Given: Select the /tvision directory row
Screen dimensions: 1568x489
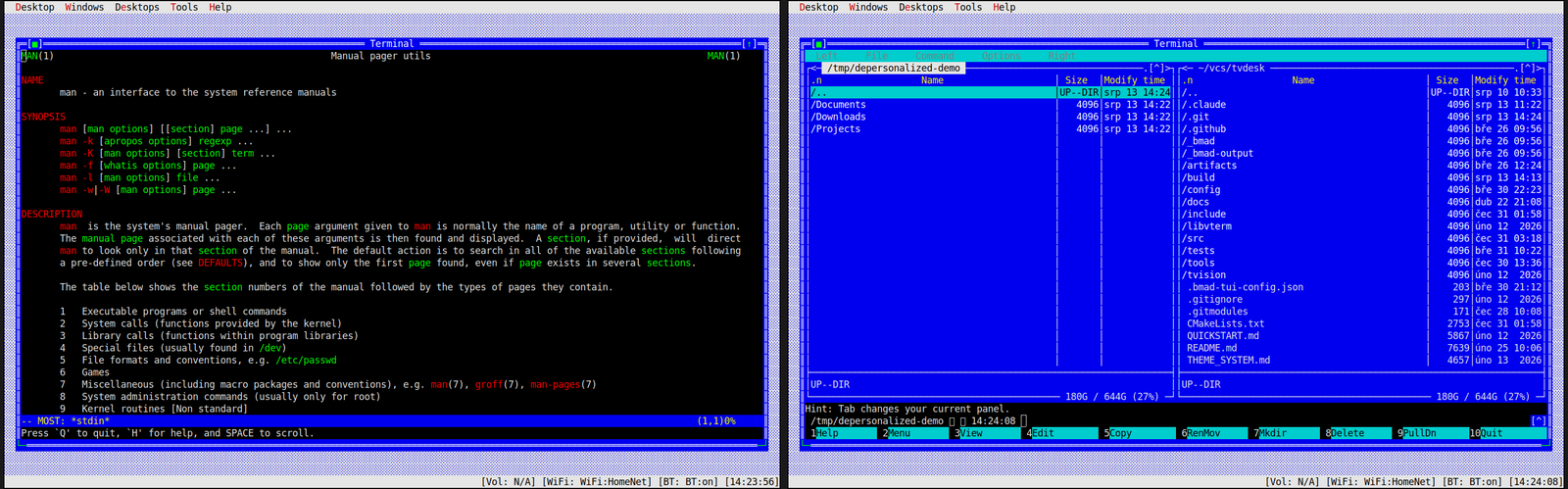Looking at the screenshot, I should click(1361, 275).
